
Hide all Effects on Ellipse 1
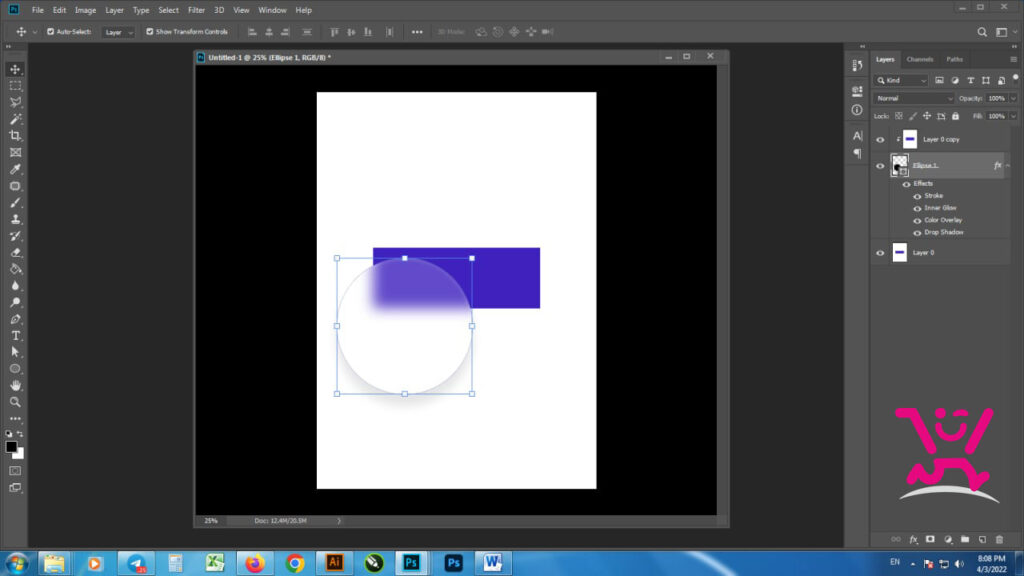click(906, 184)
